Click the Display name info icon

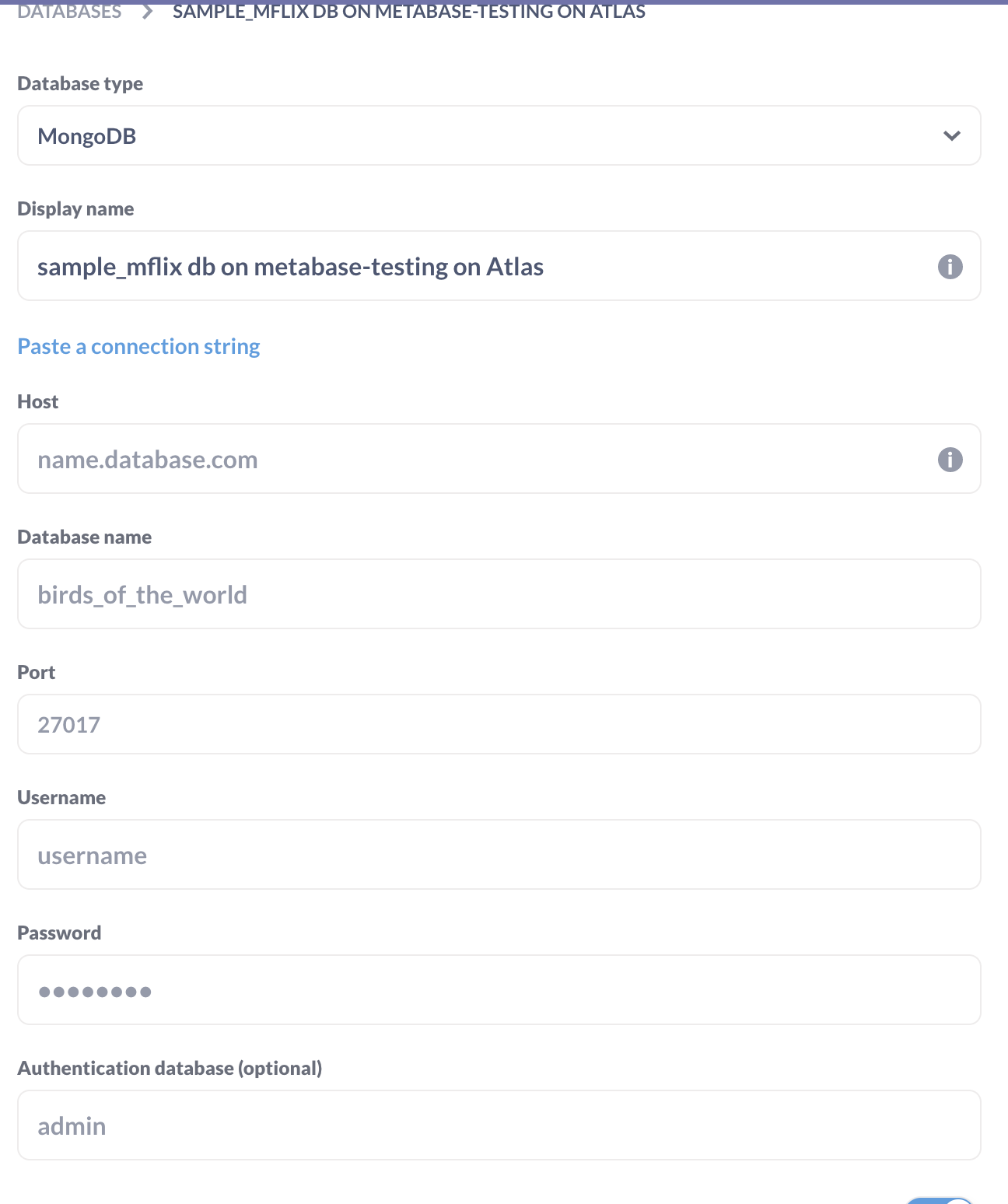[x=950, y=266]
